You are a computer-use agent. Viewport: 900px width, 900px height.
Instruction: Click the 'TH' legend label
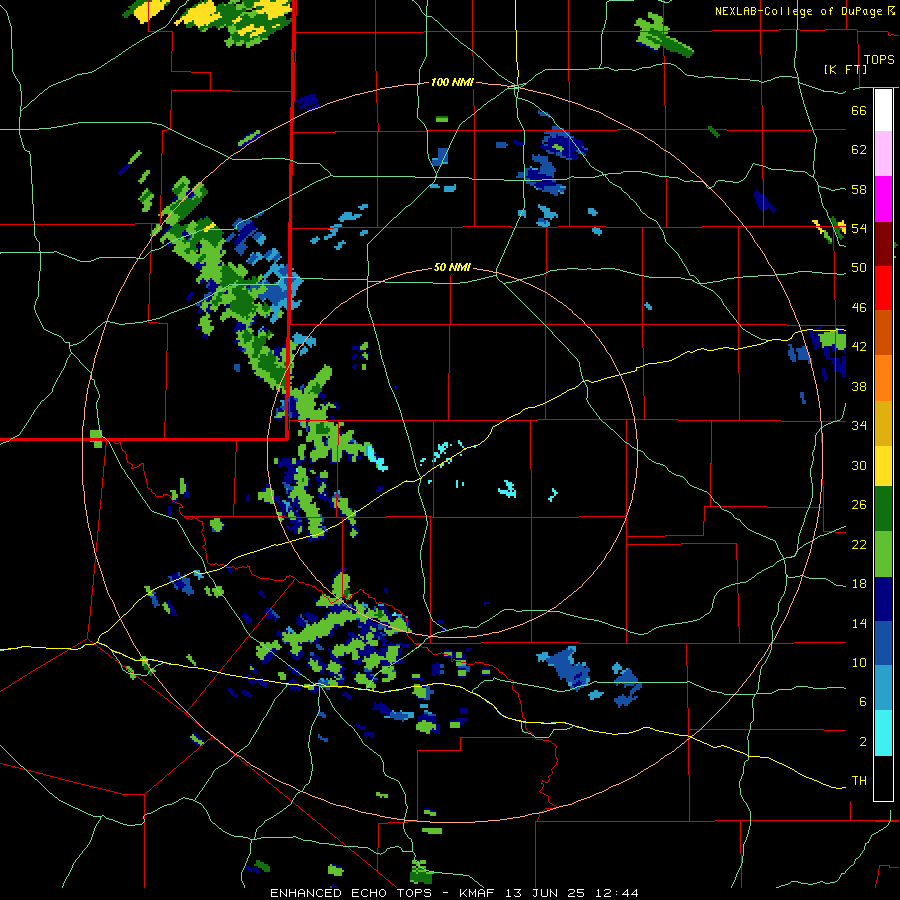pyautogui.click(x=859, y=781)
